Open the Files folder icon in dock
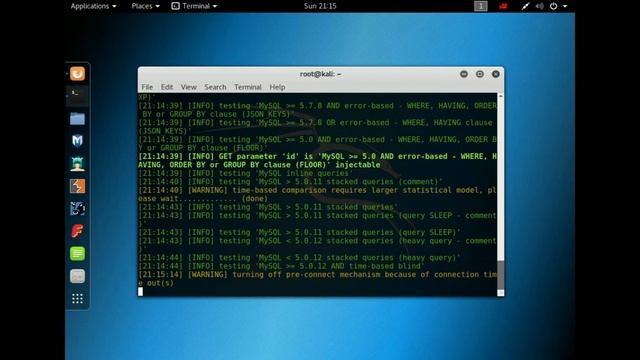640x360 pixels. point(78,119)
